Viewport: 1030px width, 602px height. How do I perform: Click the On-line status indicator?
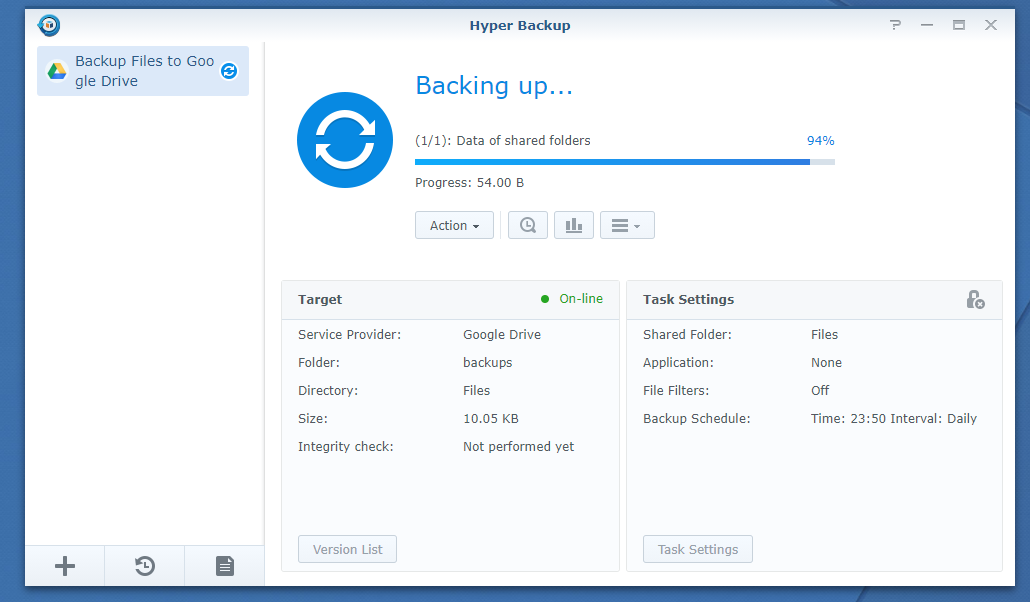click(x=571, y=299)
